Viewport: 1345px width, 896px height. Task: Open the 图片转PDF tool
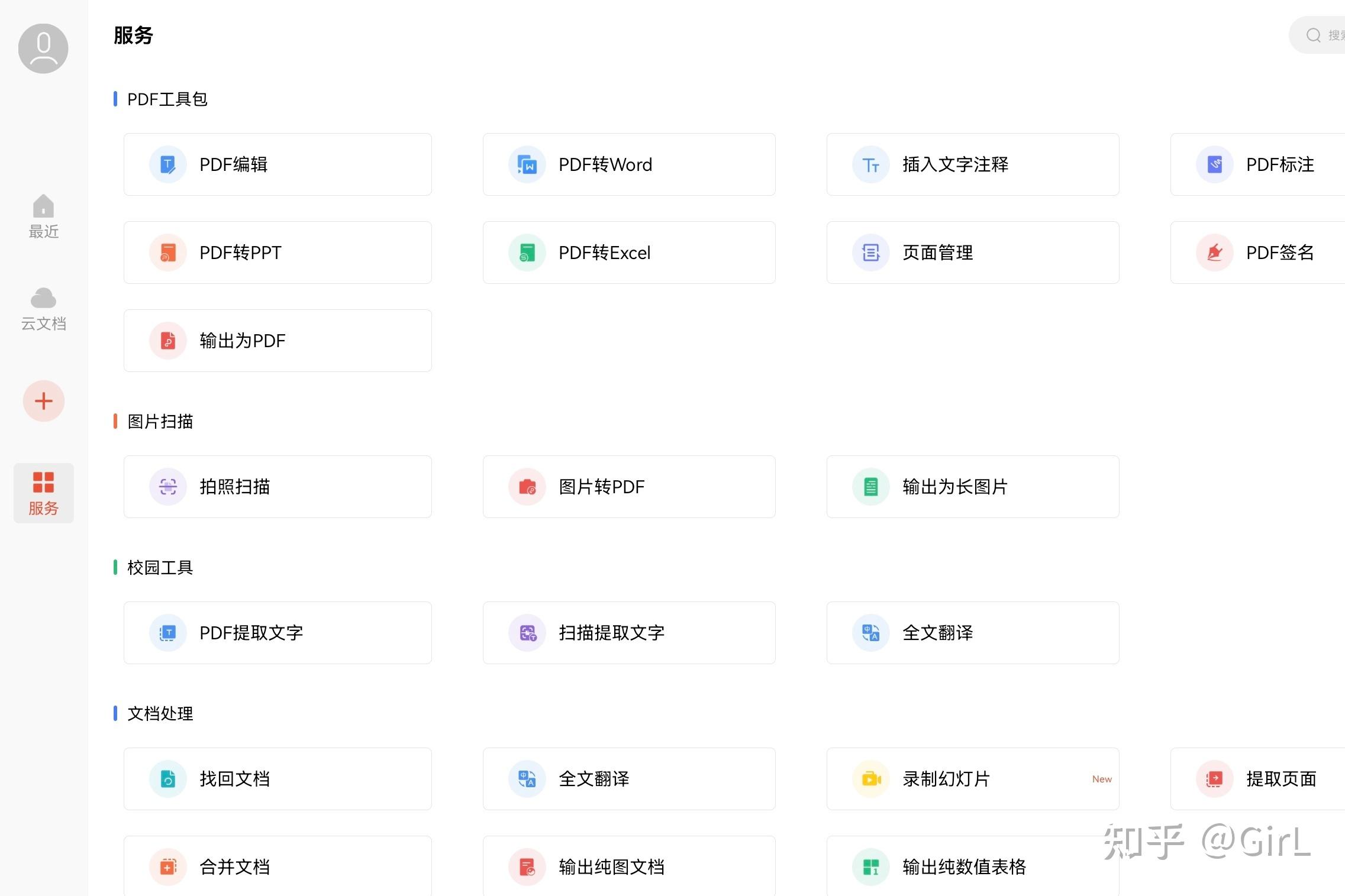coord(628,486)
